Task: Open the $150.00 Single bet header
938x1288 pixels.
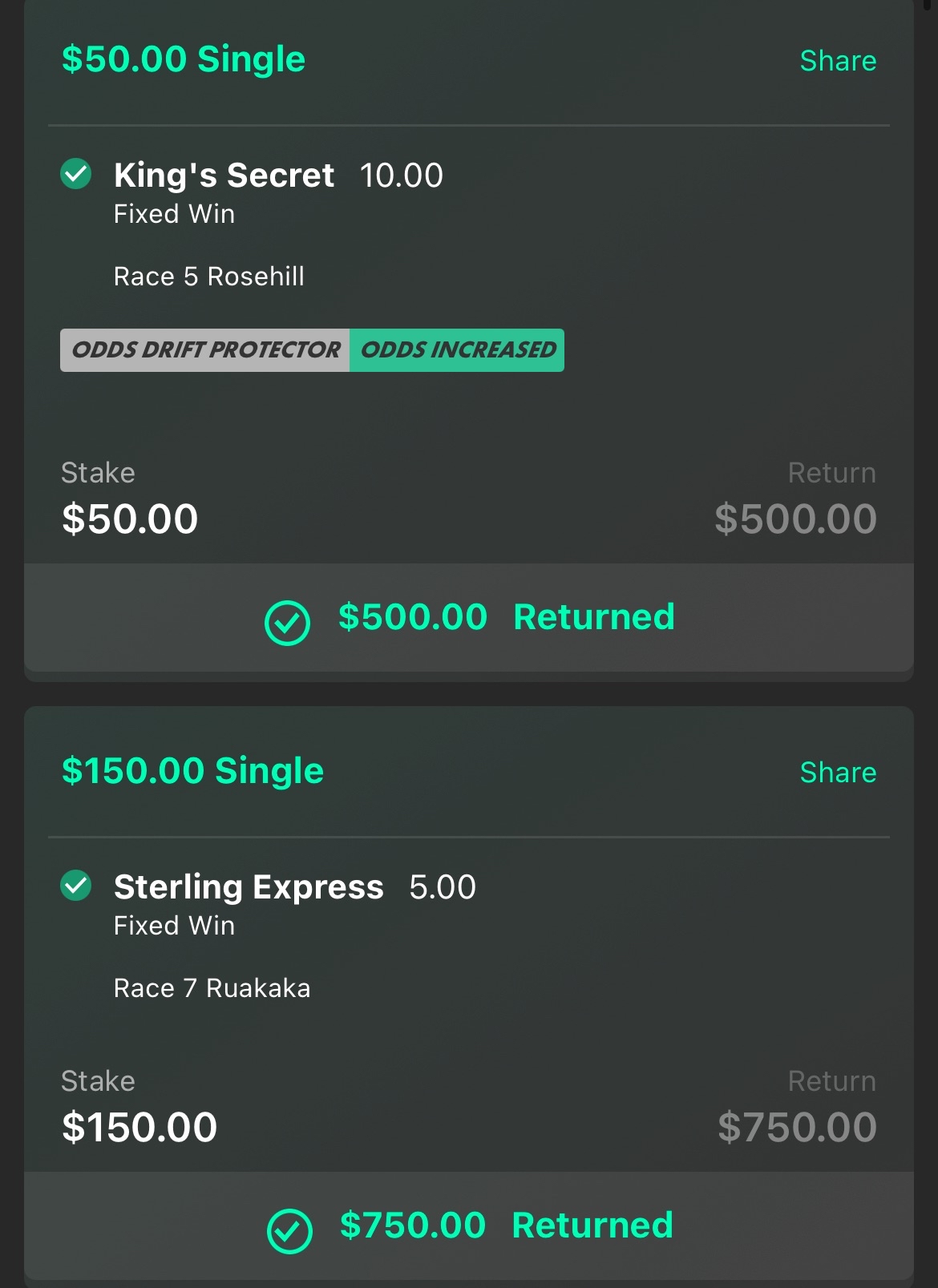Action: pos(193,771)
